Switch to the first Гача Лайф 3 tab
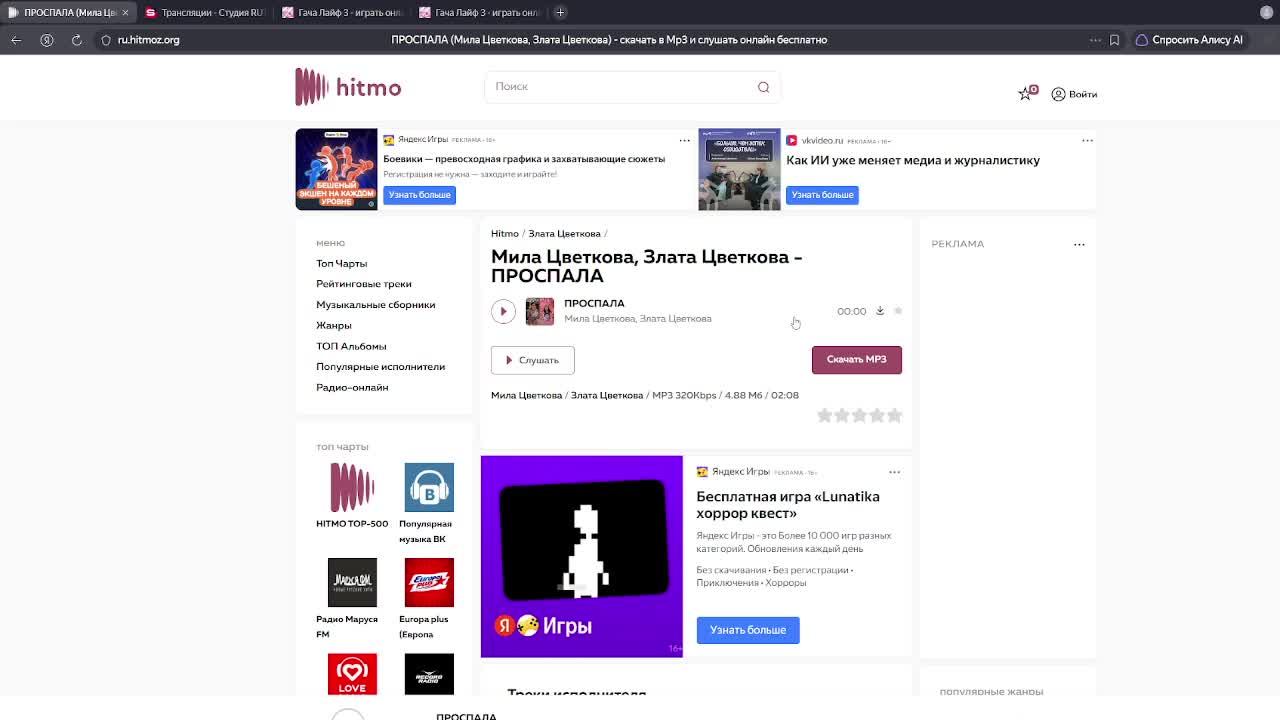 [x=342, y=12]
